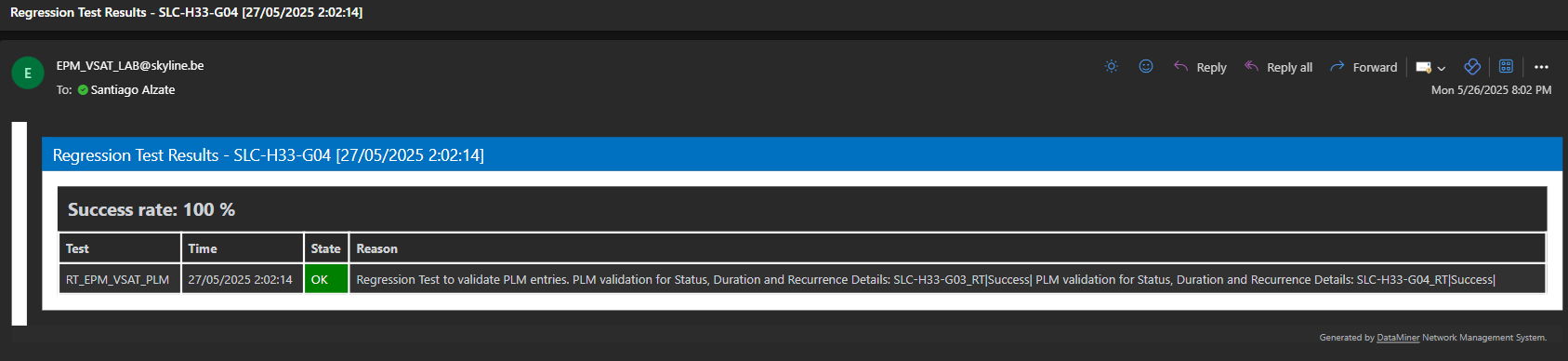Viewport: 1568px width, 361px height.
Task: Click the Reply arrow icon
Action: click(x=1180, y=66)
